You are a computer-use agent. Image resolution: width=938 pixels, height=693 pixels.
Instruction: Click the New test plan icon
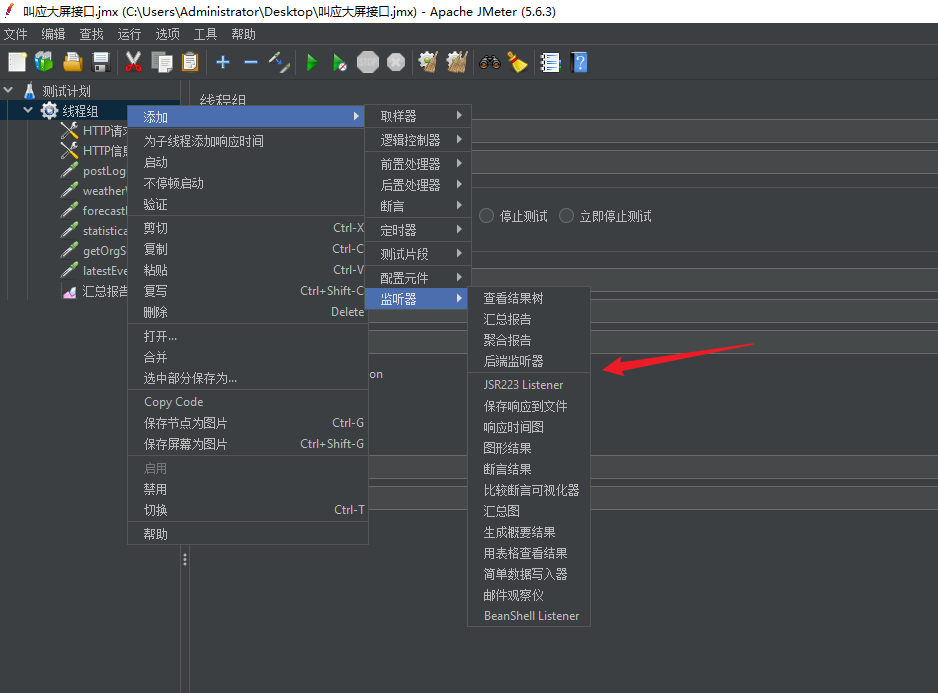(17, 62)
